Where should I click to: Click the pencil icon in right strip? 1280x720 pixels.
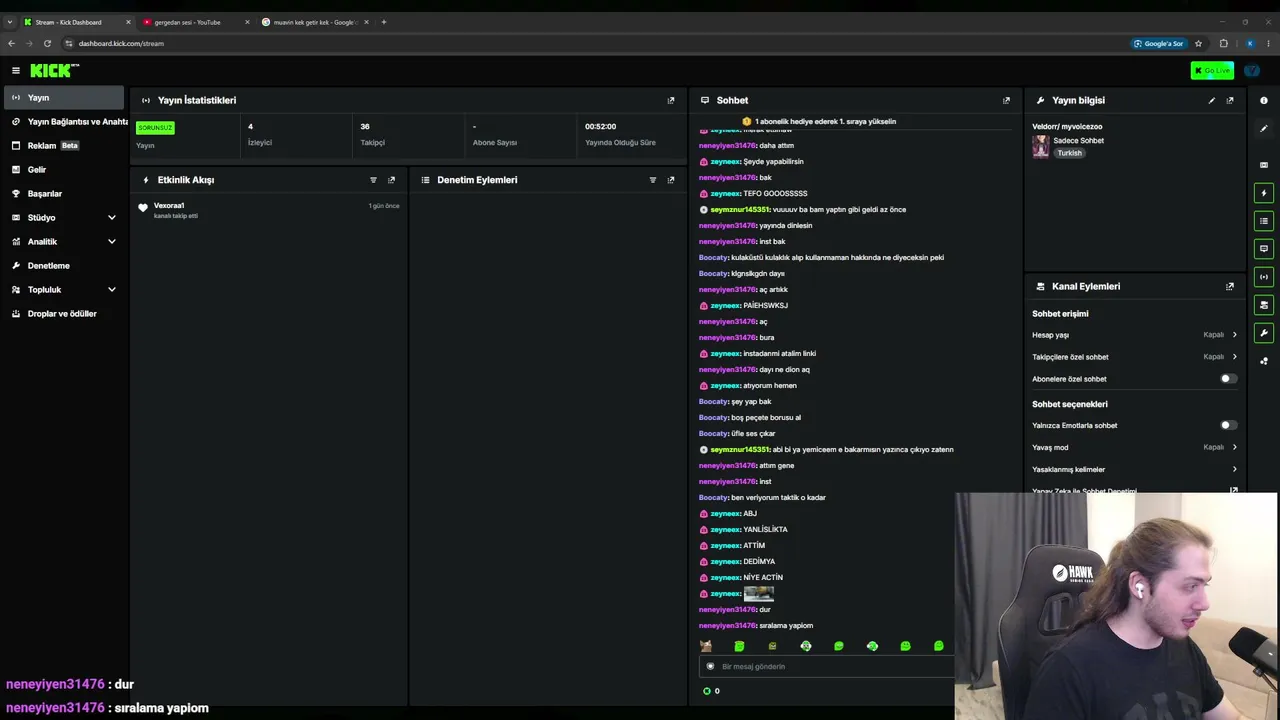[x=1264, y=128]
